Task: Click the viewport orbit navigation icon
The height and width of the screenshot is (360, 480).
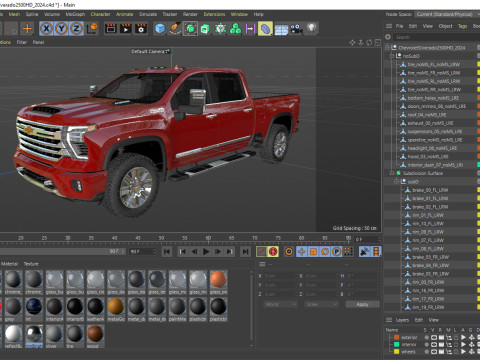Action: pos(369,43)
